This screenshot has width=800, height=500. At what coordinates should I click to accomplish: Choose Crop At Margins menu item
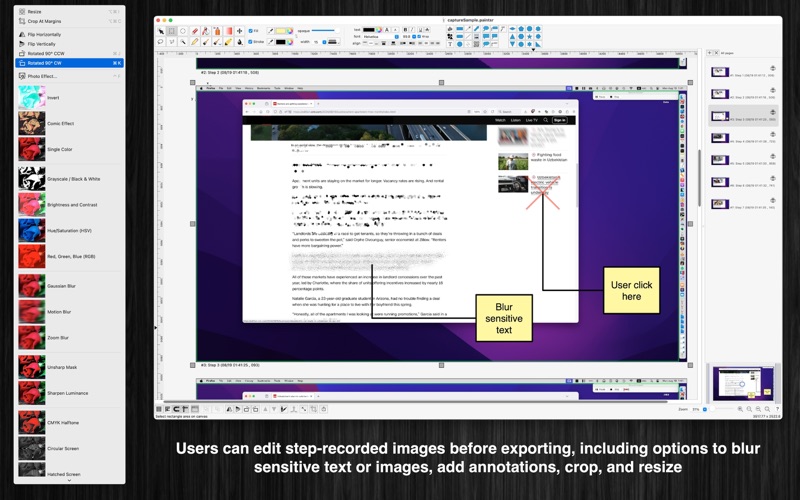pyautogui.click(x=69, y=21)
